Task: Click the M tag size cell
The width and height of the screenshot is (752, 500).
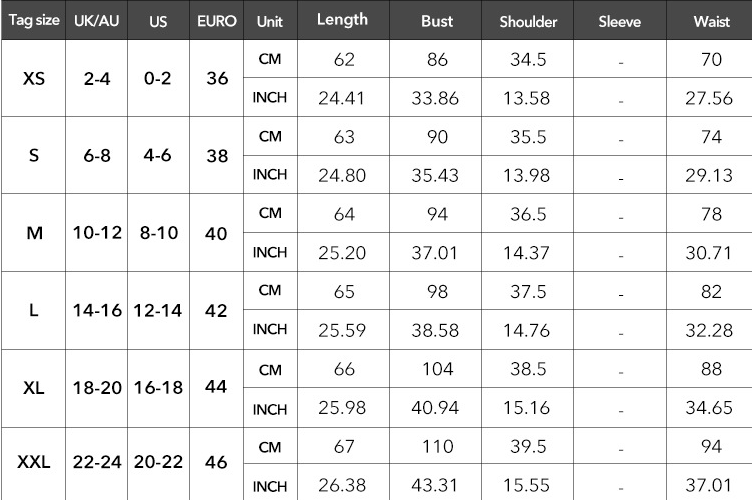Action: coord(33,233)
